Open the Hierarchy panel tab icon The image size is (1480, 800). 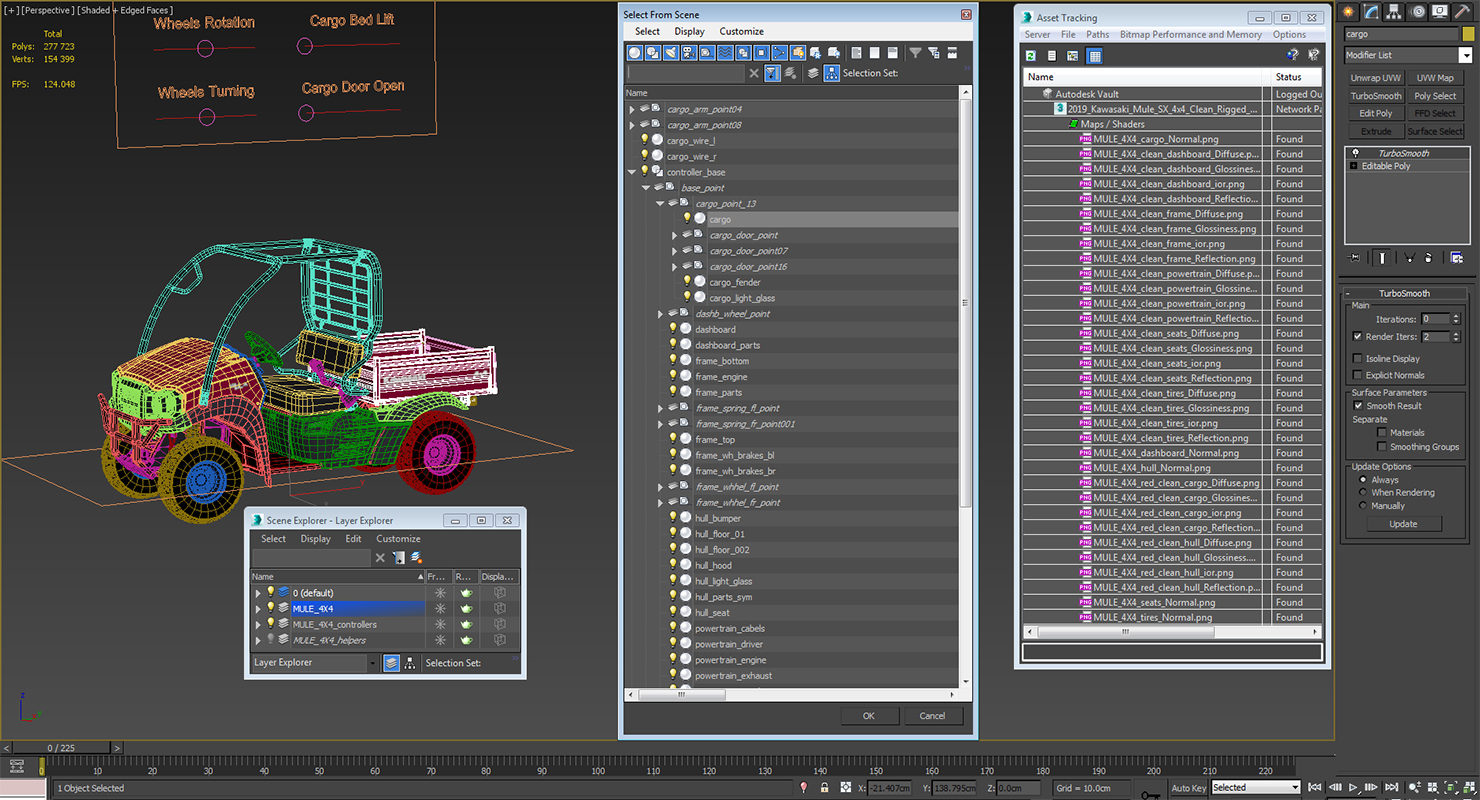pos(1395,12)
